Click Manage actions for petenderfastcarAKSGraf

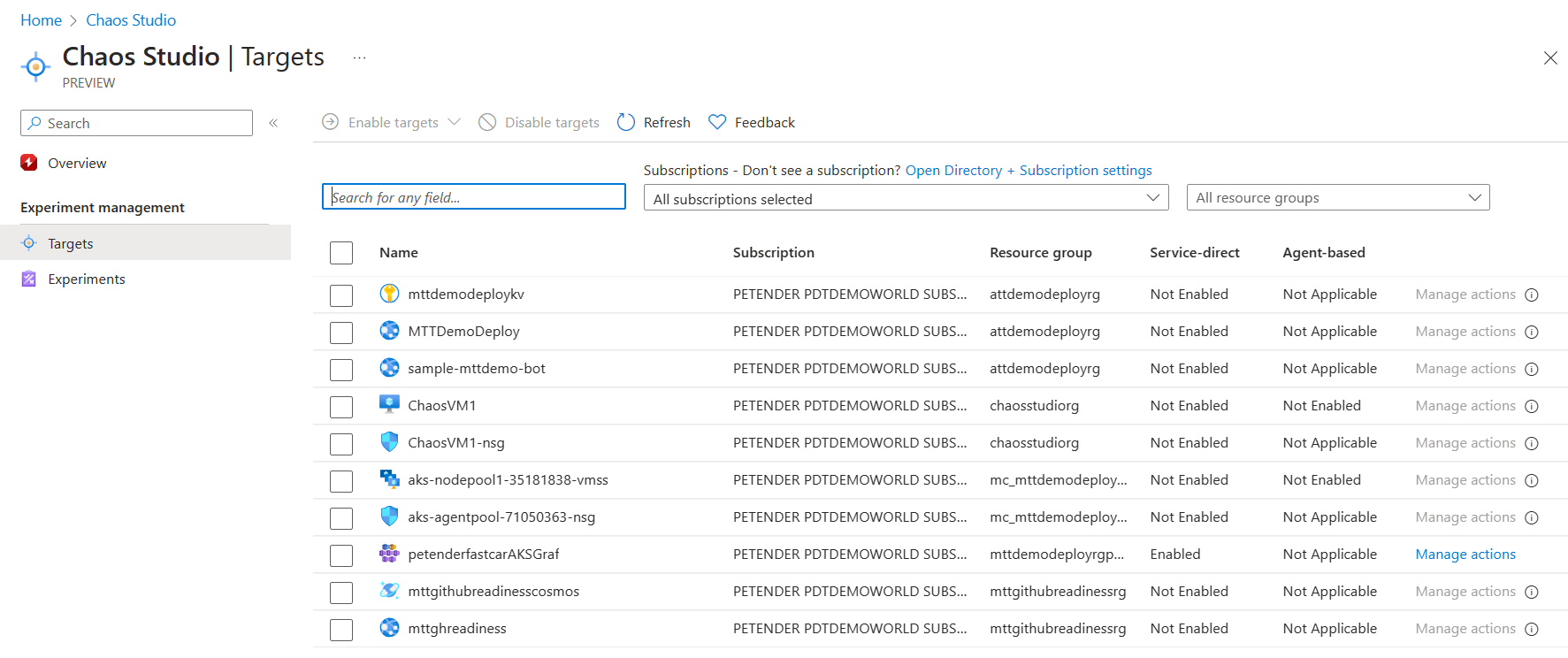coord(1465,555)
